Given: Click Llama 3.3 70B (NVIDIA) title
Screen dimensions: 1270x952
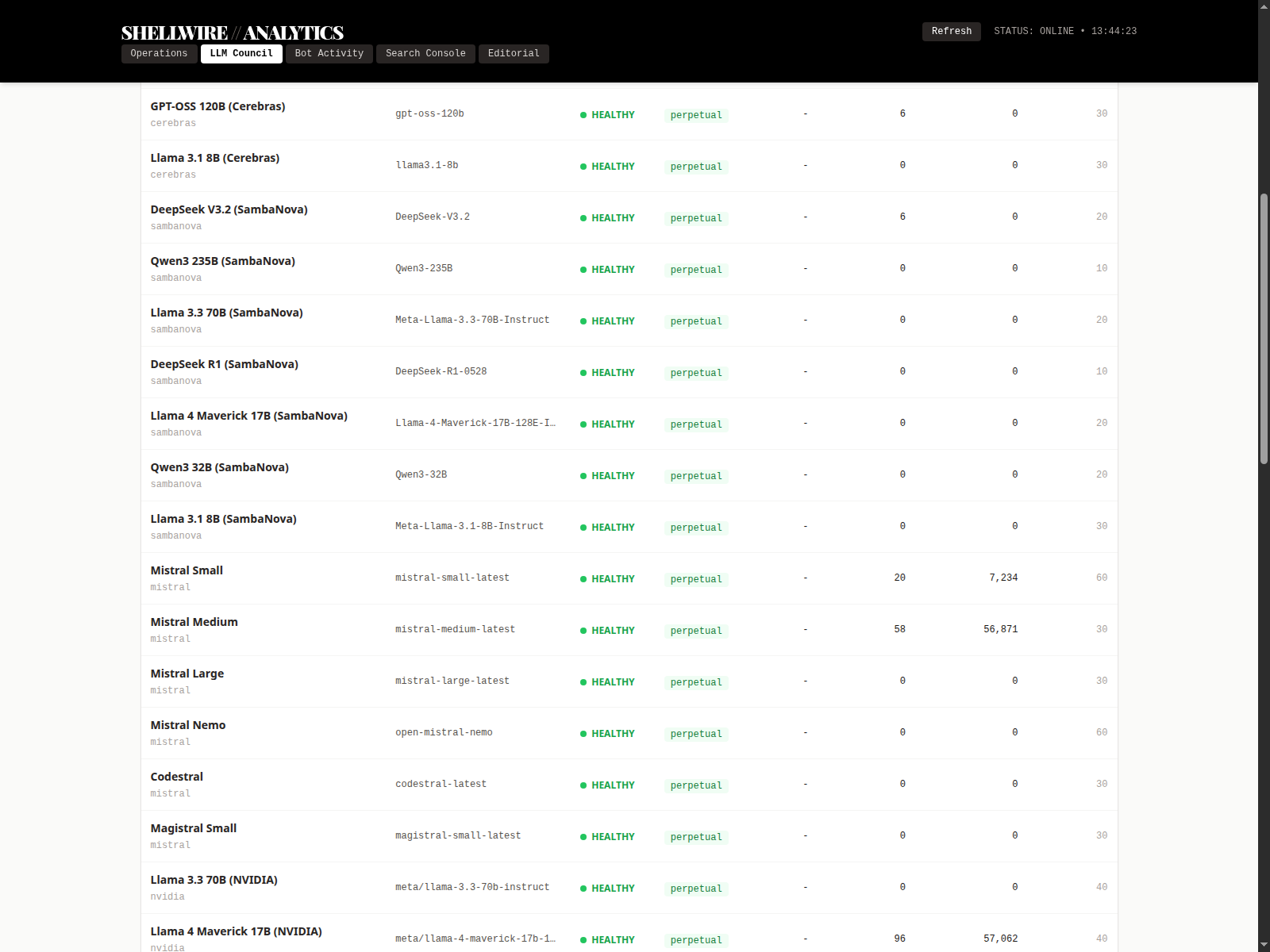Looking at the screenshot, I should (214, 880).
